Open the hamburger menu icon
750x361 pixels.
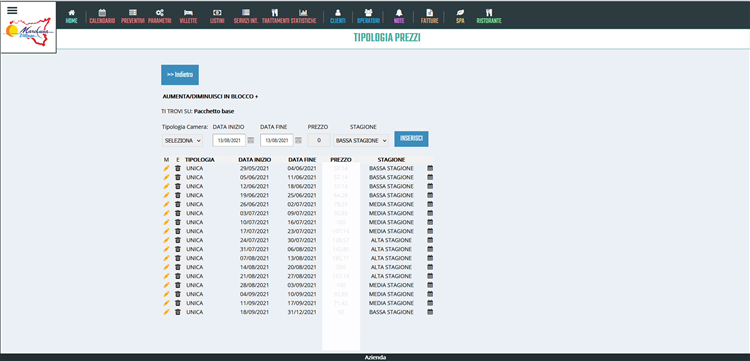[x=12, y=11]
